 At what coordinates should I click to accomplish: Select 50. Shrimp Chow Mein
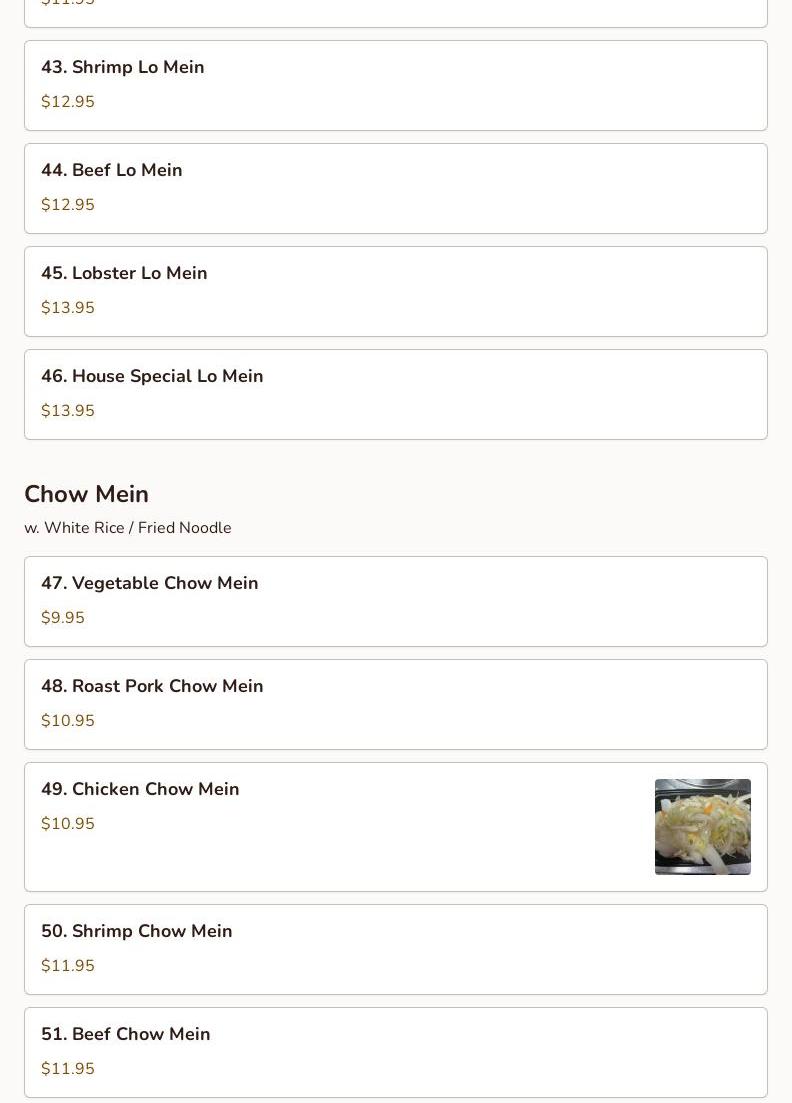tap(395, 950)
